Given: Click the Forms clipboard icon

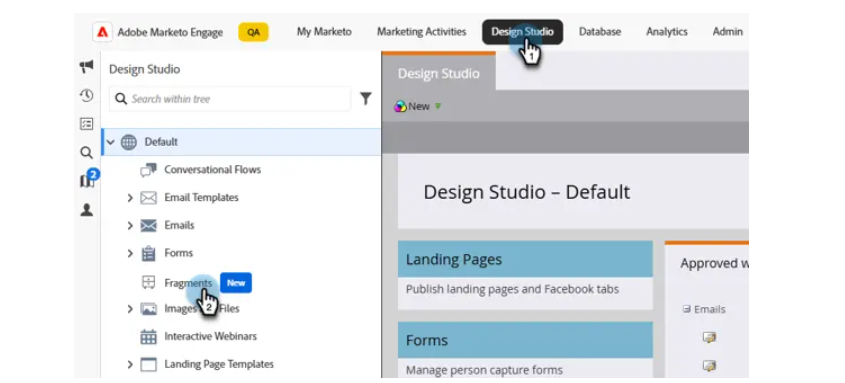Looking at the screenshot, I should click(148, 253).
